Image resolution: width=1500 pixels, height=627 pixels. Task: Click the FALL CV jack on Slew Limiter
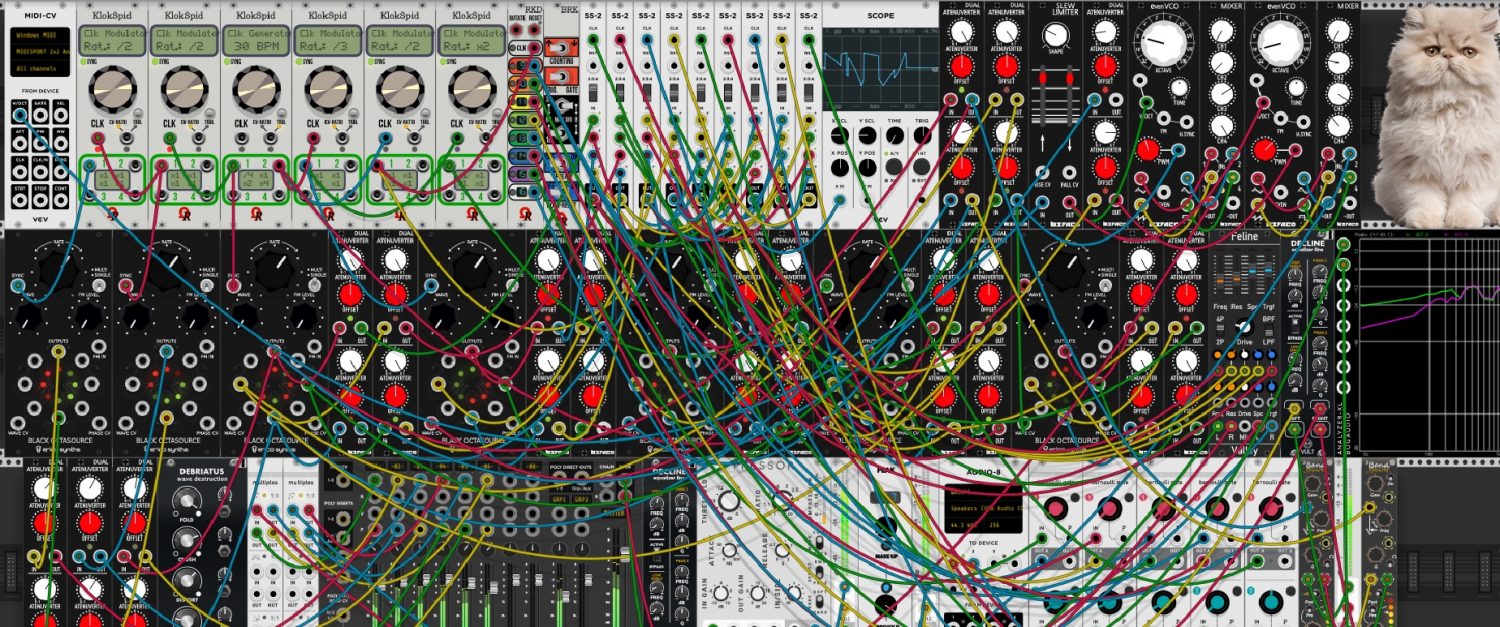coord(1069,172)
